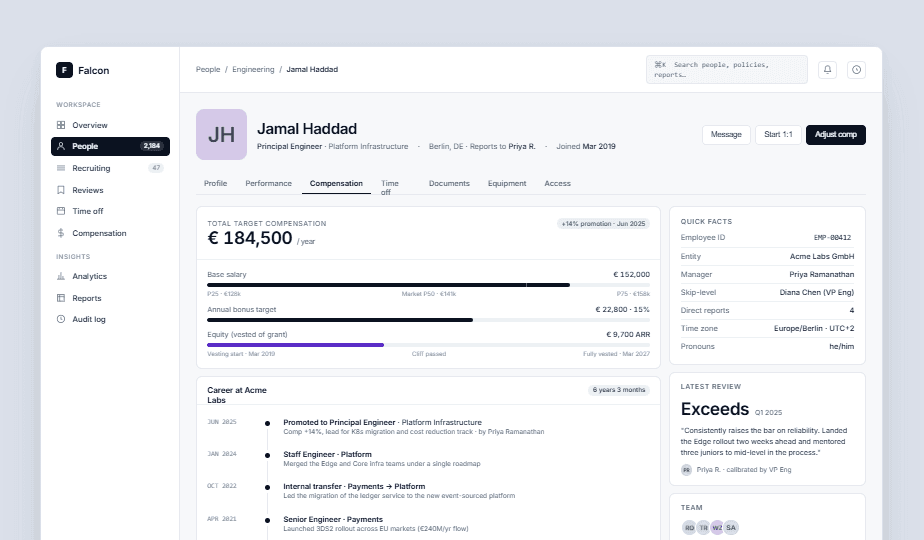Open the Documents tab
This screenshot has height=540, width=924.
click(449, 183)
